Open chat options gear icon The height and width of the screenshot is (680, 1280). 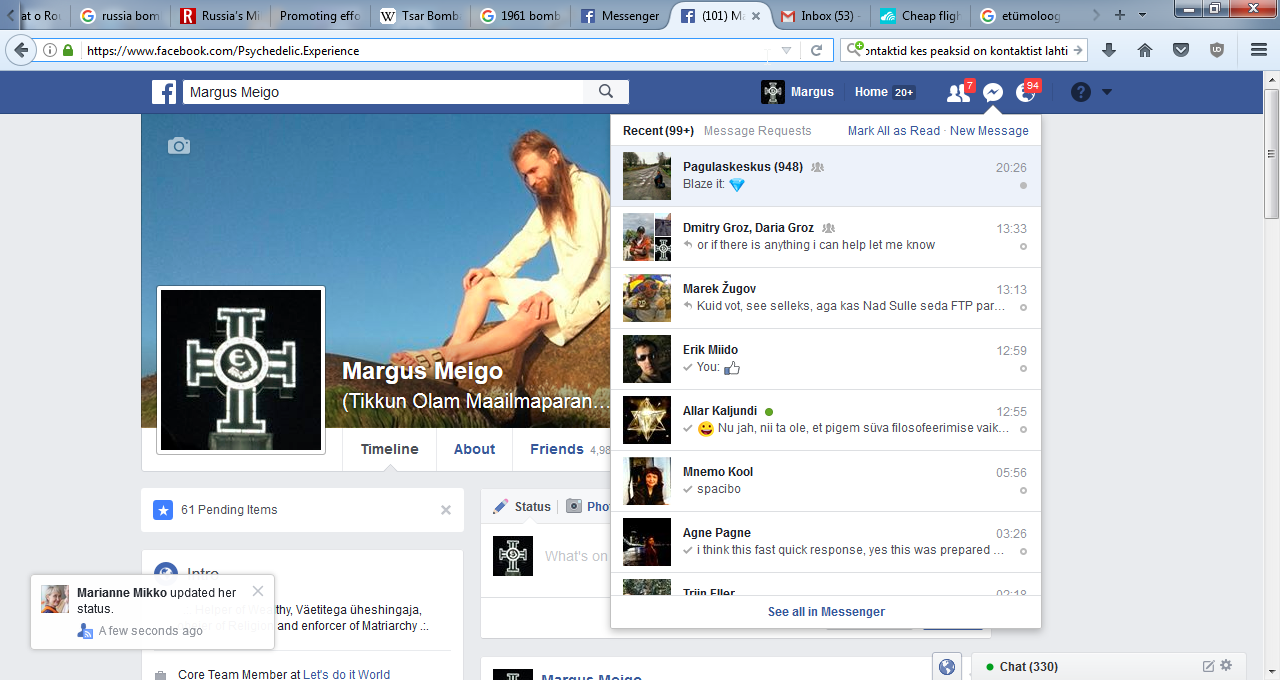(1227, 666)
